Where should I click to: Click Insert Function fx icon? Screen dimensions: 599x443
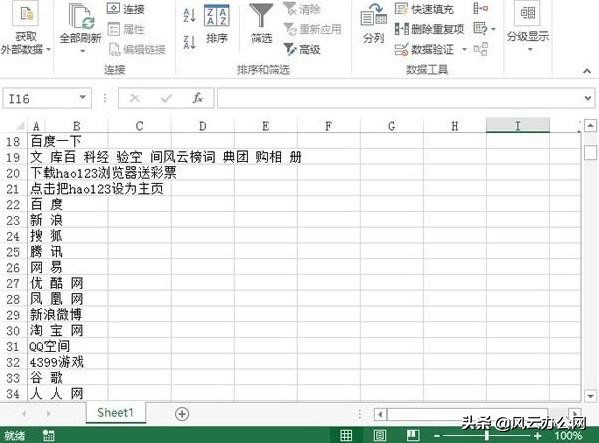(x=198, y=99)
